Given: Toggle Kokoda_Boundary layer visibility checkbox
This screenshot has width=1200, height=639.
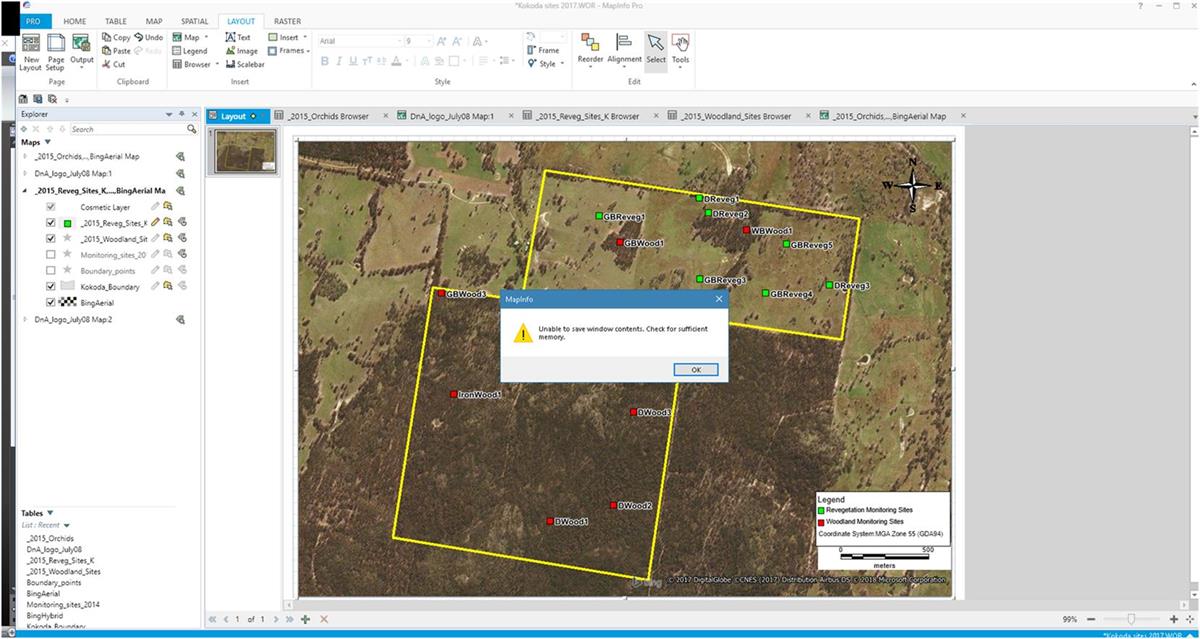Looking at the screenshot, I should click(x=51, y=286).
